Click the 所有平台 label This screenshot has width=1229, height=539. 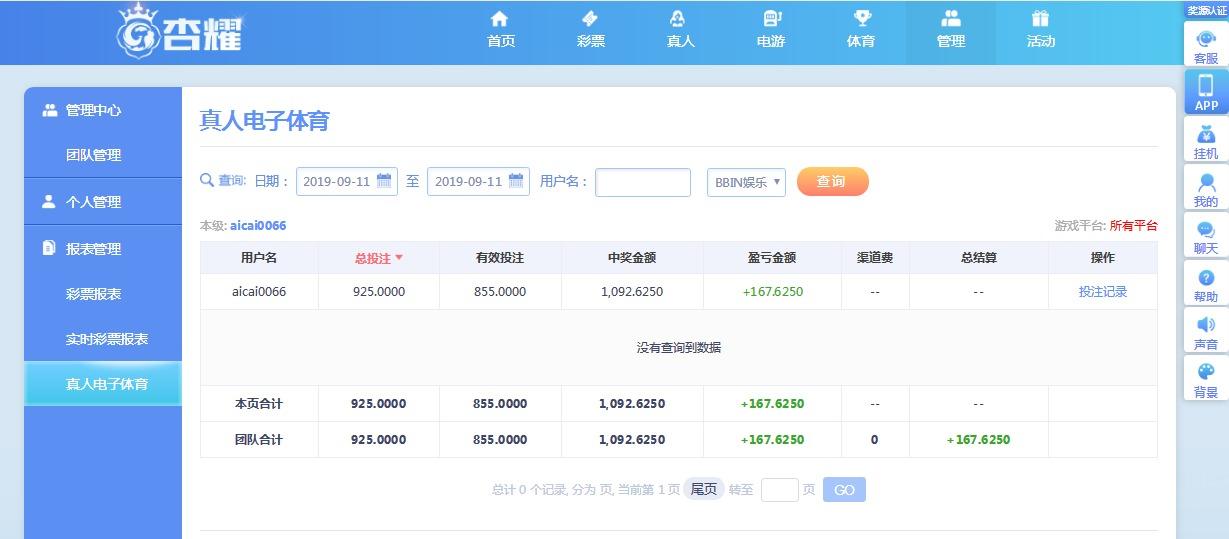click(1133, 226)
